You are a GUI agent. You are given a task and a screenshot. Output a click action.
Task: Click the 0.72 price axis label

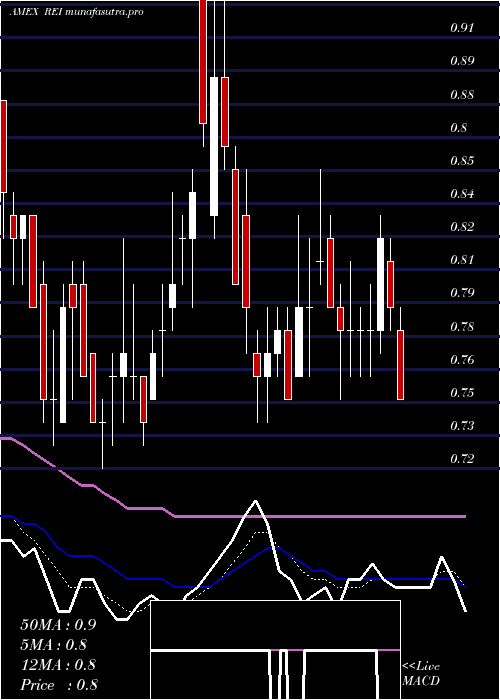point(462,458)
